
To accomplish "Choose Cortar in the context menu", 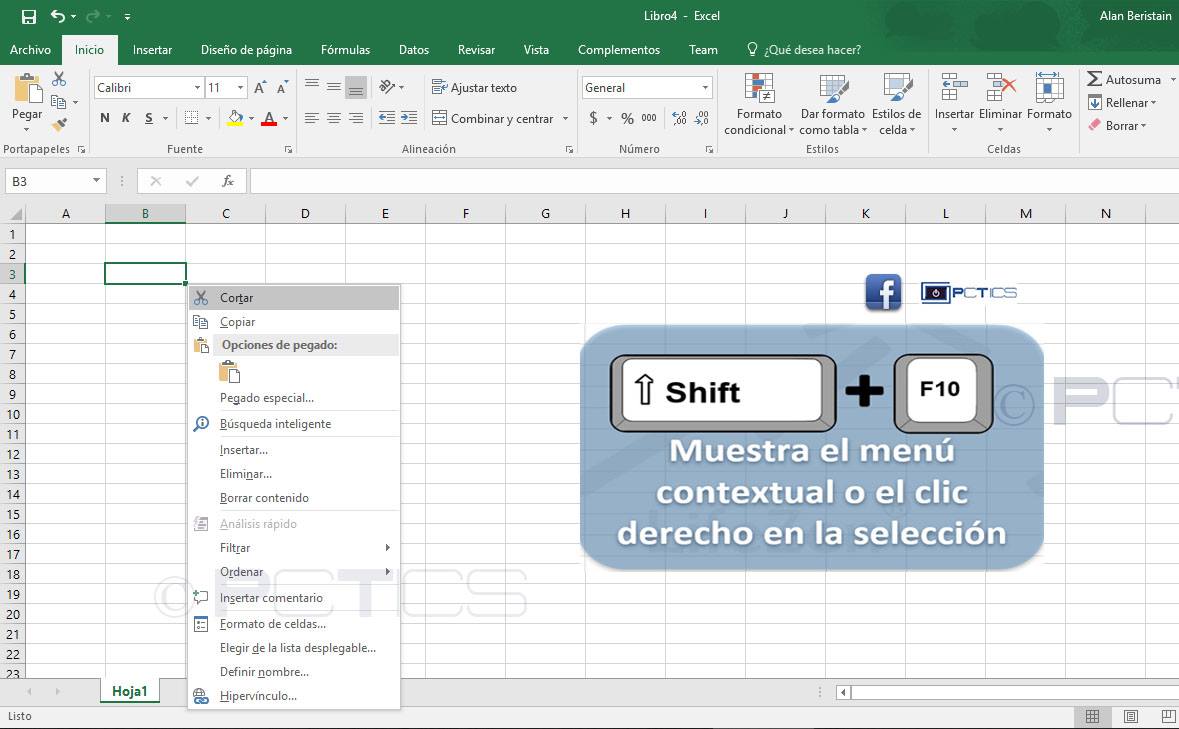I will point(294,298).
